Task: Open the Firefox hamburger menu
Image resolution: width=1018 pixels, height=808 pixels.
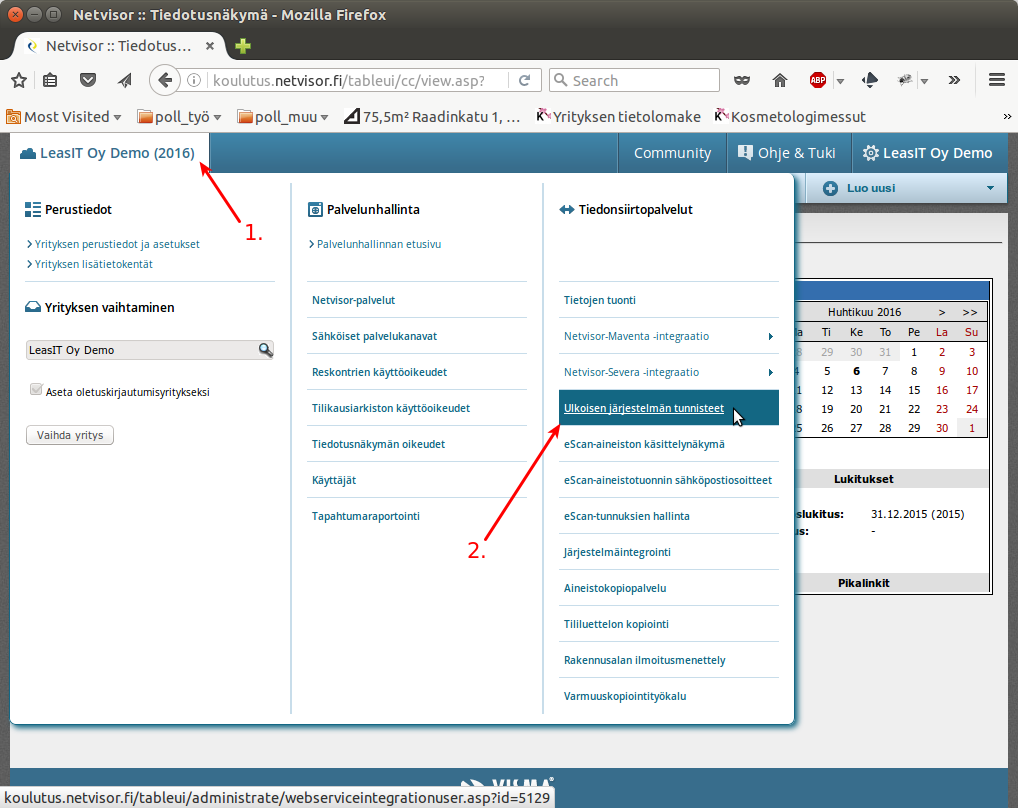Action: point(996,80)
